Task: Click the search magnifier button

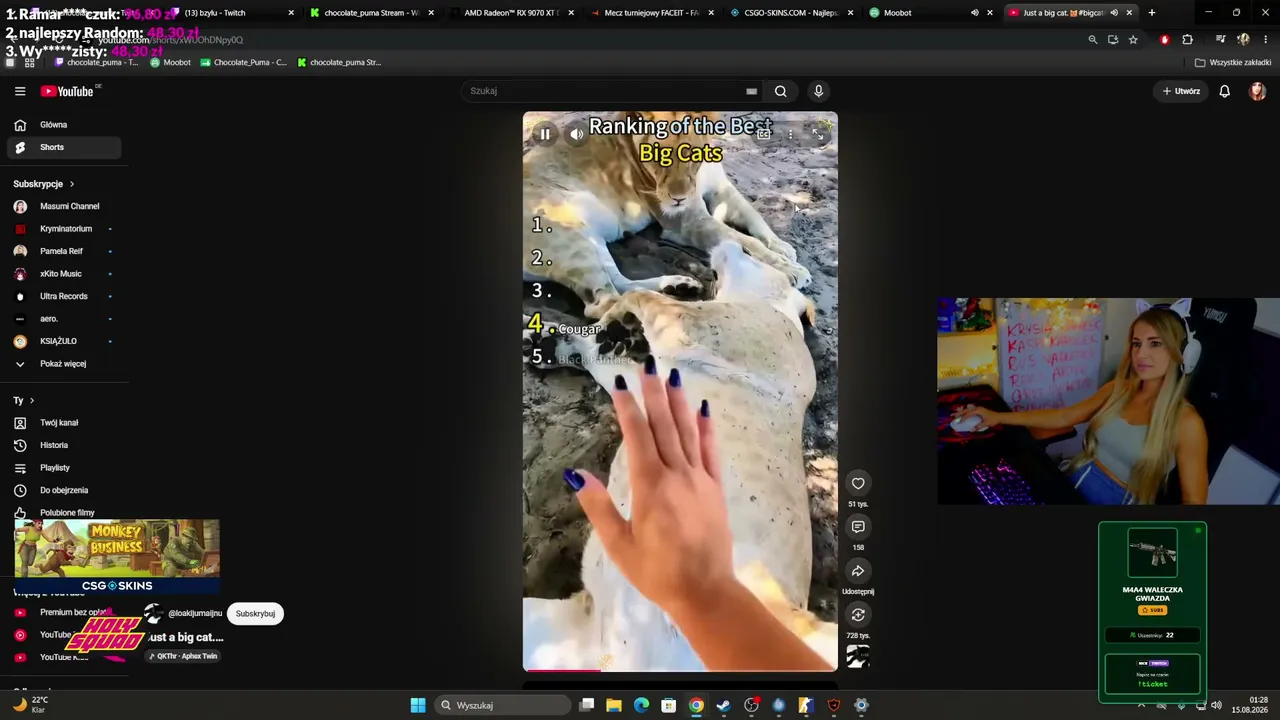Action: click(781, 91)
